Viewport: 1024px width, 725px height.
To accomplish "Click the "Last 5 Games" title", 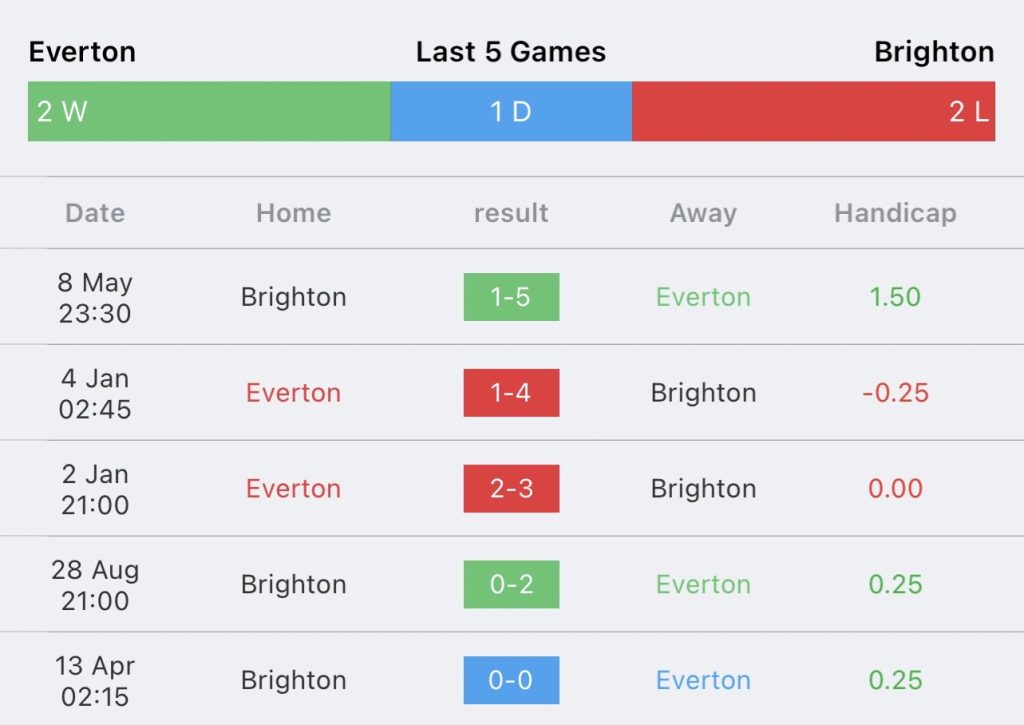I will pyautogui.click(x=511, y=52).
